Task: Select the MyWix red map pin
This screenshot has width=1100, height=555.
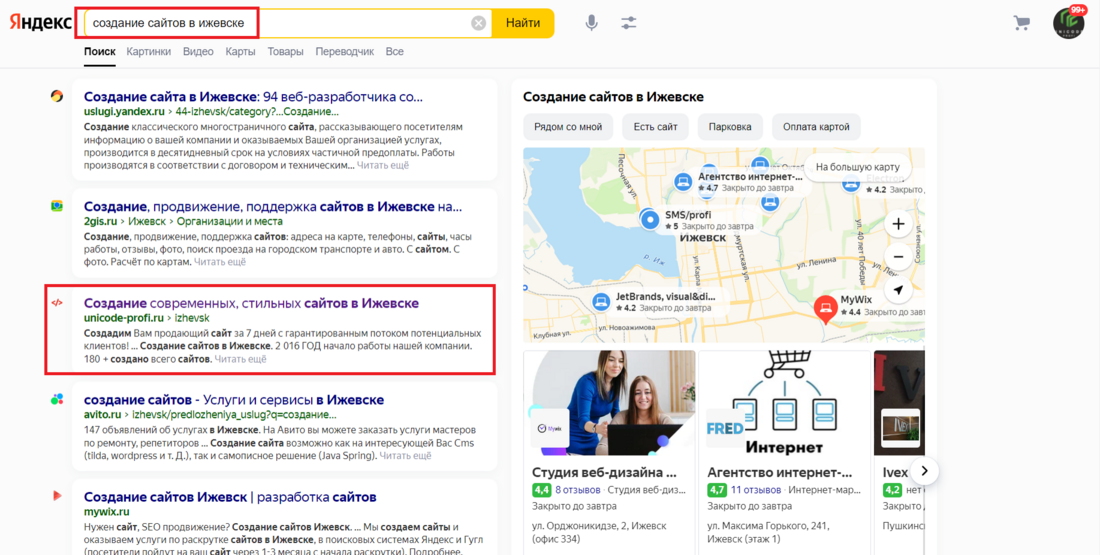Action: [x=825, y=309]
